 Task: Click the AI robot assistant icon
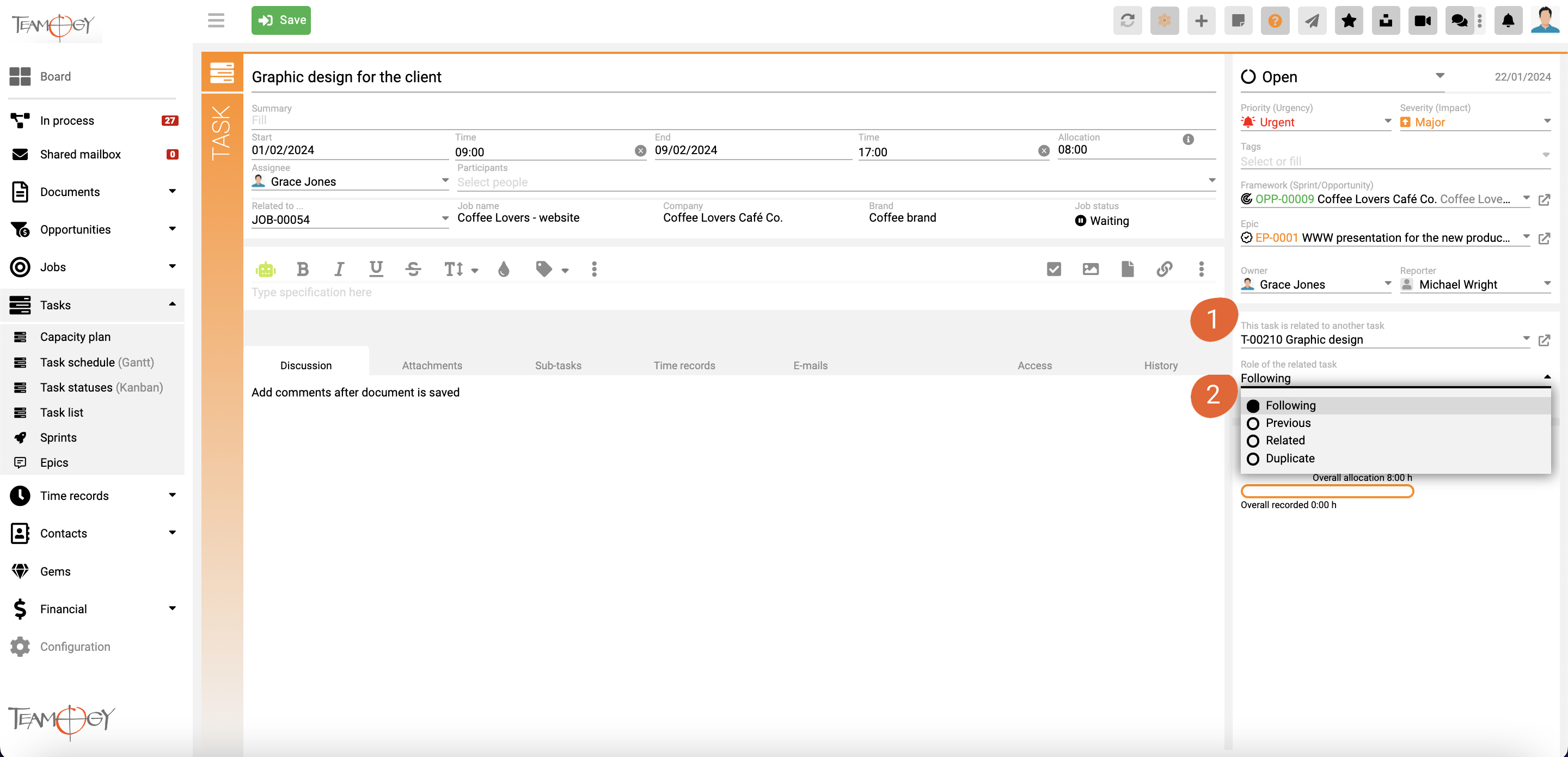(265, 269)
